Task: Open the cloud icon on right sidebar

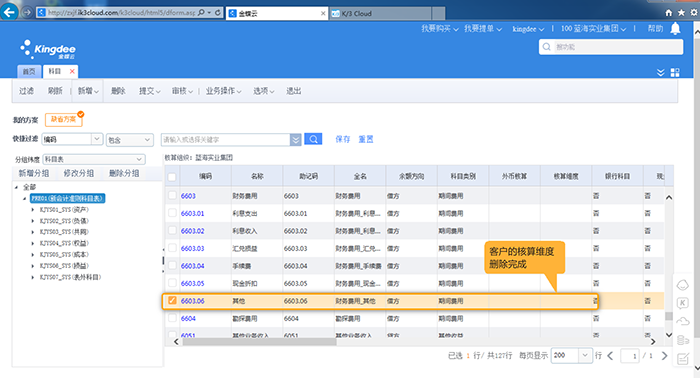Action: pos(683,321)
